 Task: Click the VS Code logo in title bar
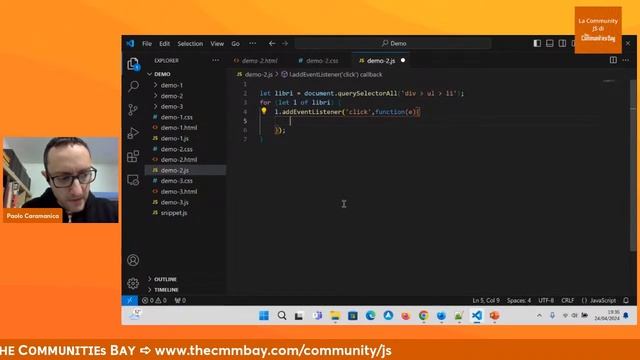pos(130,43)
